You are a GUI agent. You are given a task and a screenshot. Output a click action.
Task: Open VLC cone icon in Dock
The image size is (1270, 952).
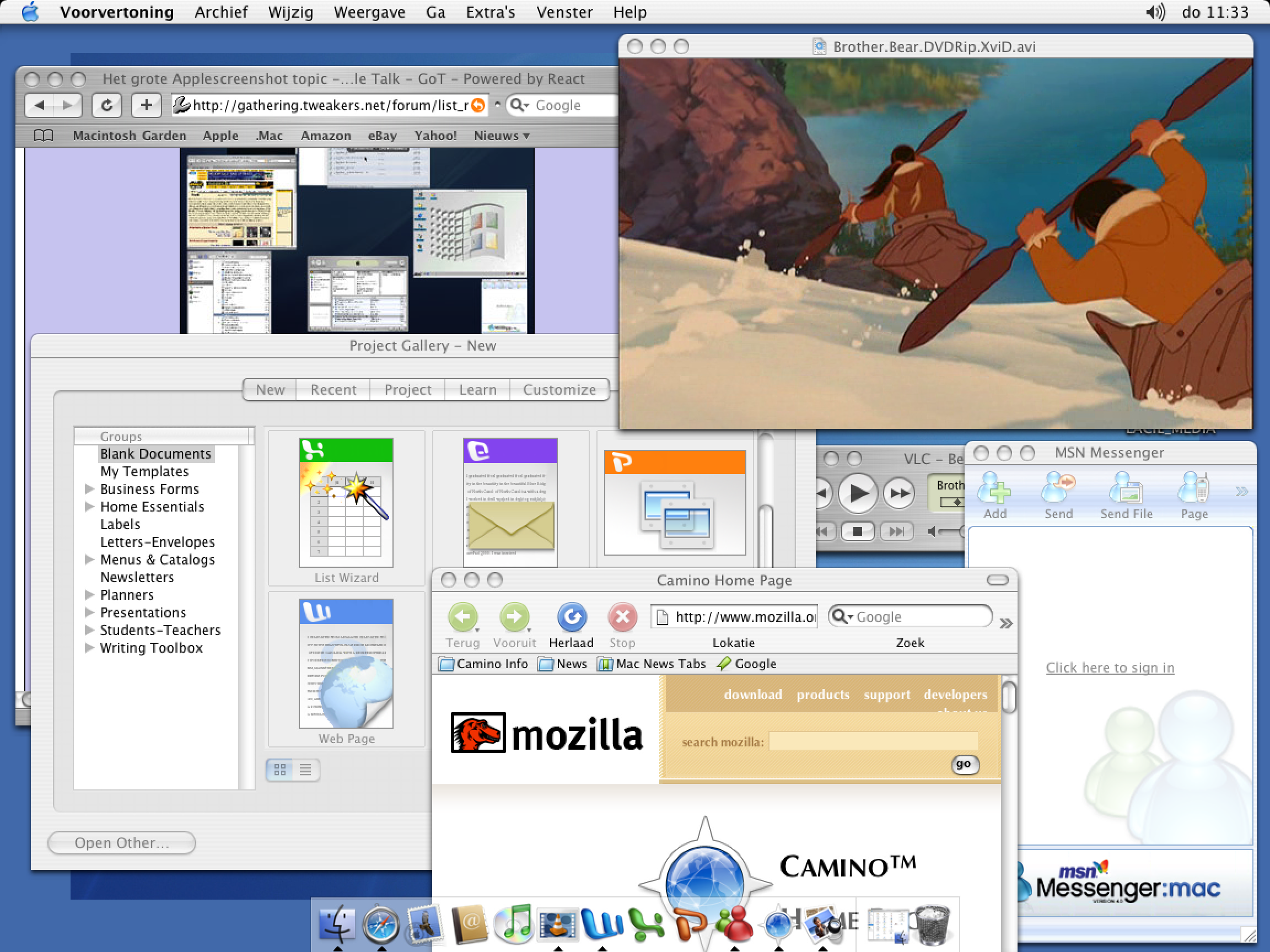557,923
